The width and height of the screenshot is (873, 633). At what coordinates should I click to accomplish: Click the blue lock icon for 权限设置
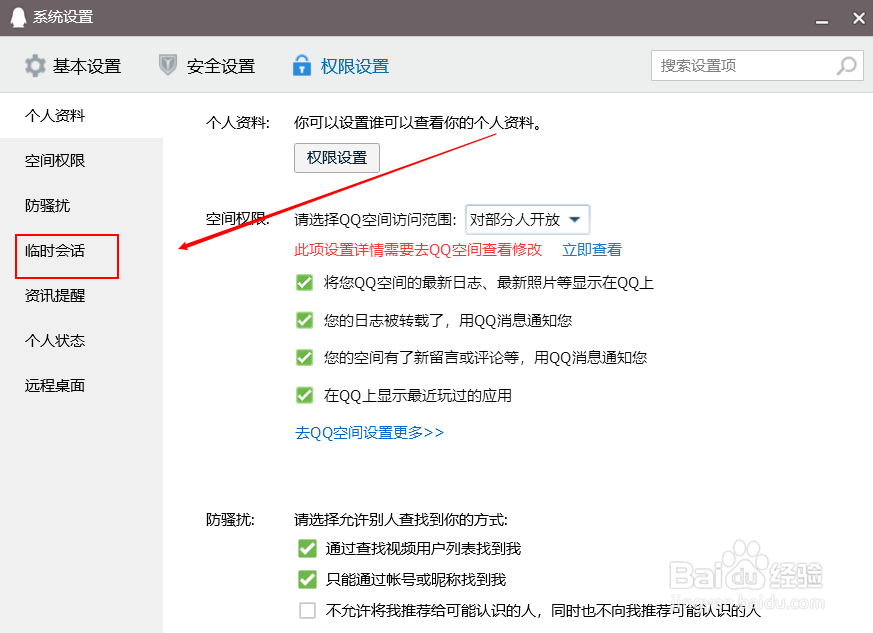(x=301, y=65)
